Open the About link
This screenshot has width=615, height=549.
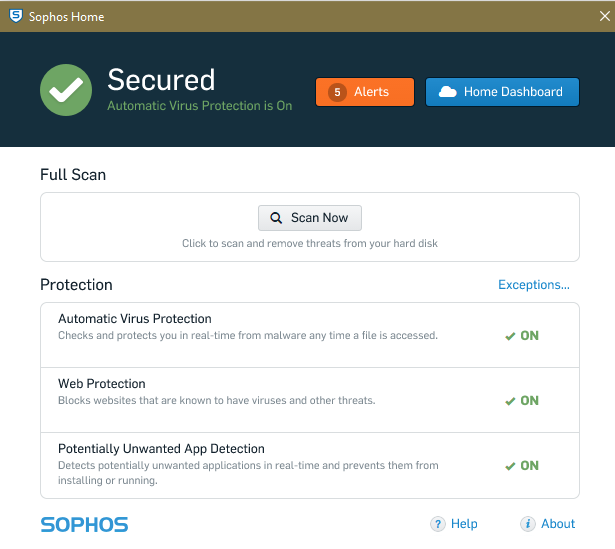(558, 524)
